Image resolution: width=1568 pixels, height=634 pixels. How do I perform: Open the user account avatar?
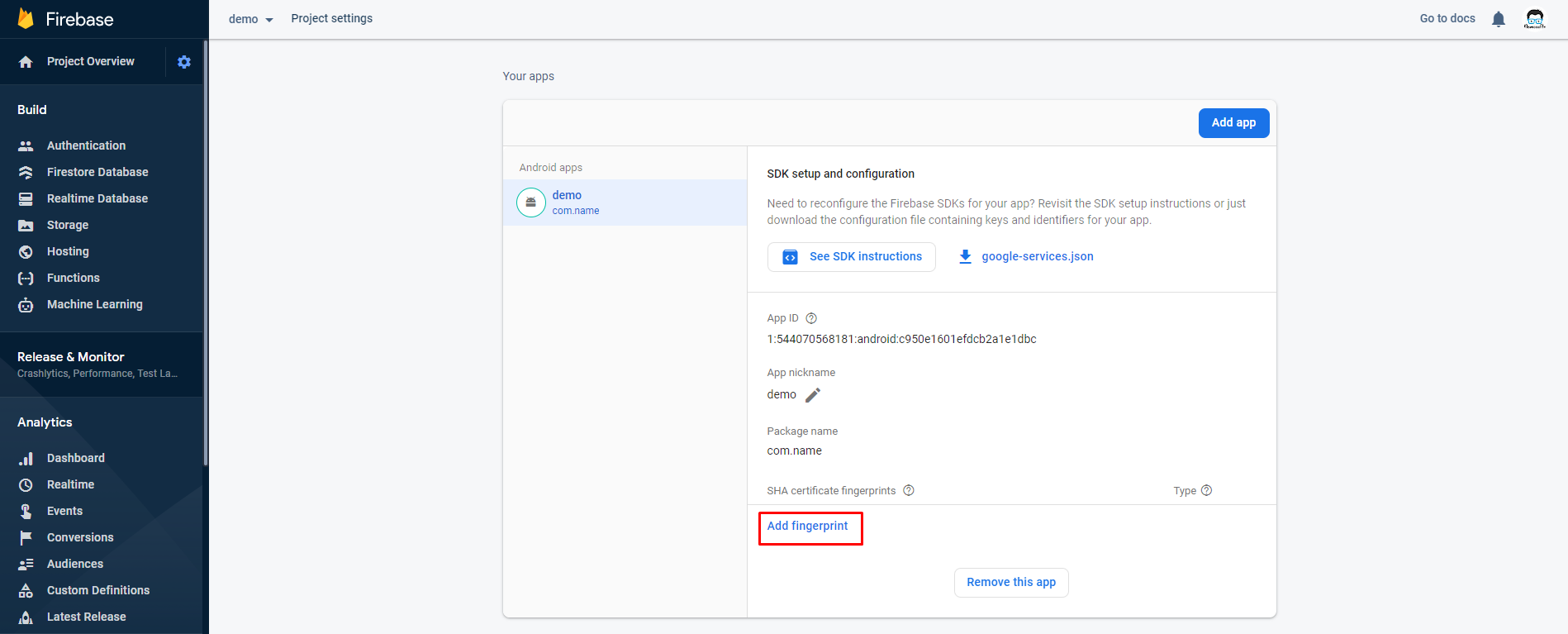click(x=1535, y=18)
